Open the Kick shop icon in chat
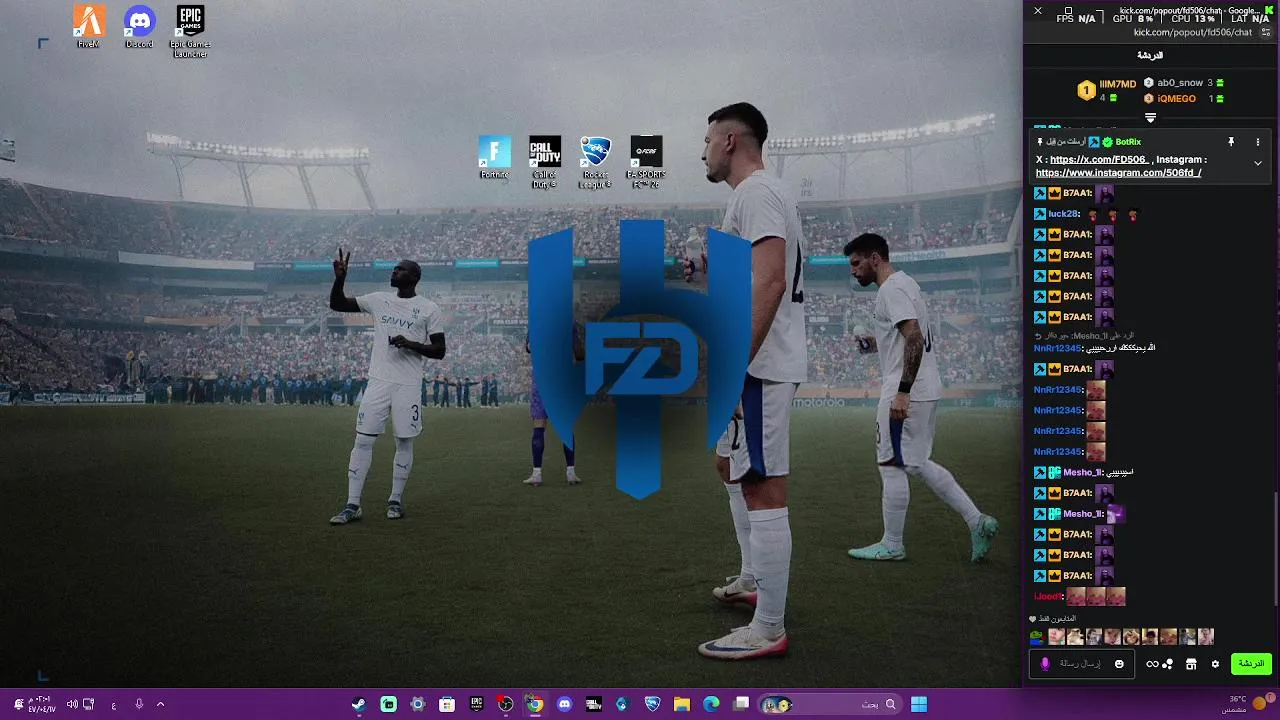The height and width of the screenshot is (720, 1280). 1191,664
